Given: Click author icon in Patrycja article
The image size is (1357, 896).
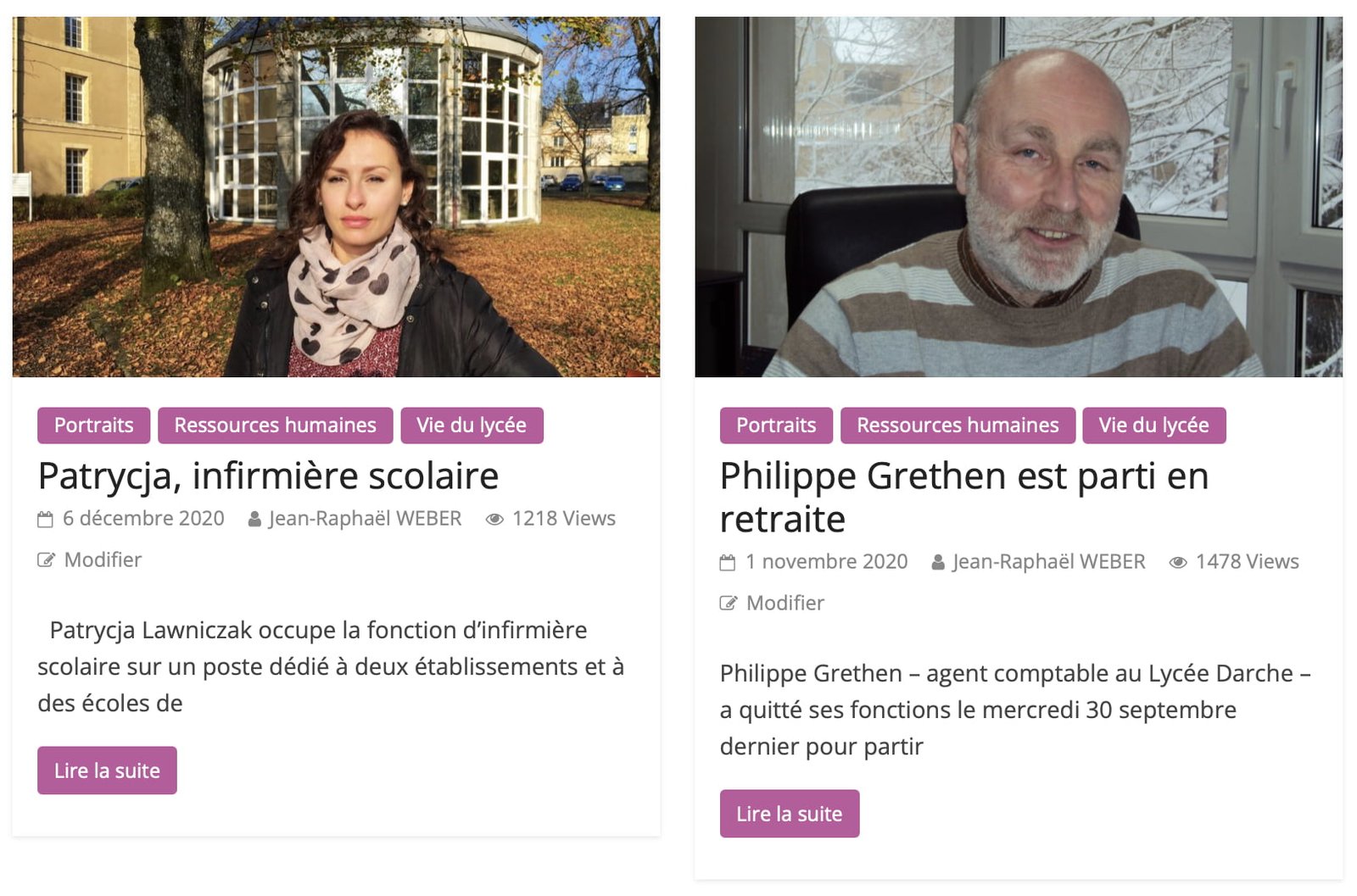Looking at the screenshot, I should click(x=254, y=520).
